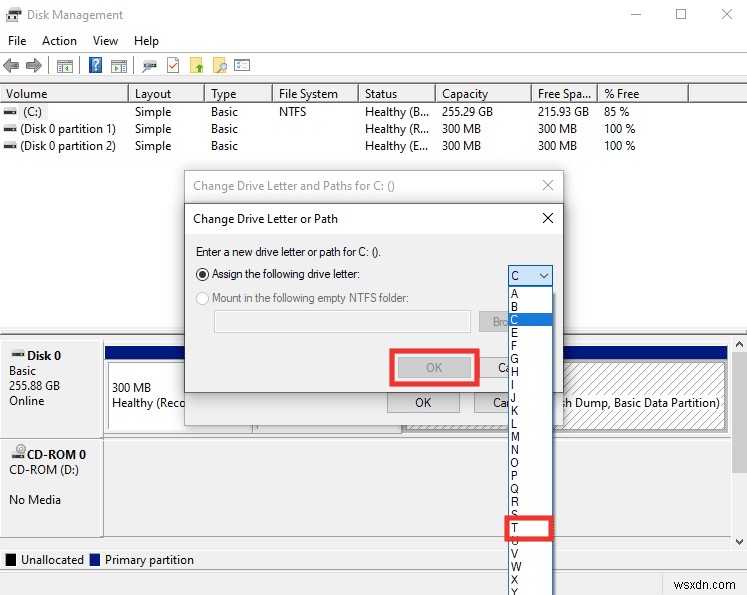Choose letter M in drive letter list
Screen dimensions: 747x595
530,436
